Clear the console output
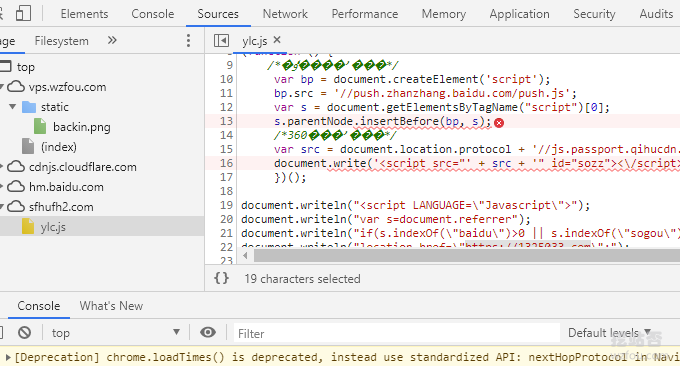 25,333
